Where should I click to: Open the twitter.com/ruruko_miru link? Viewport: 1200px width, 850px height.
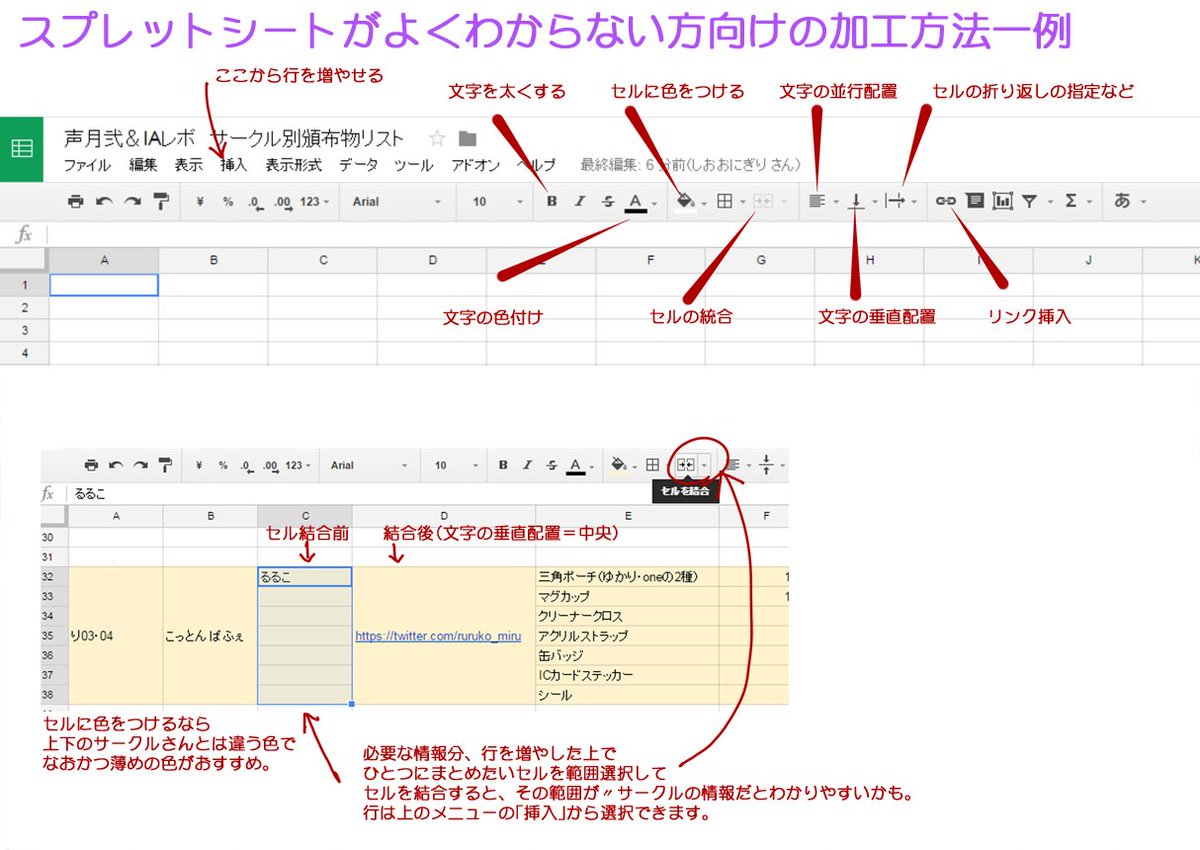click(x=438, y=636)
